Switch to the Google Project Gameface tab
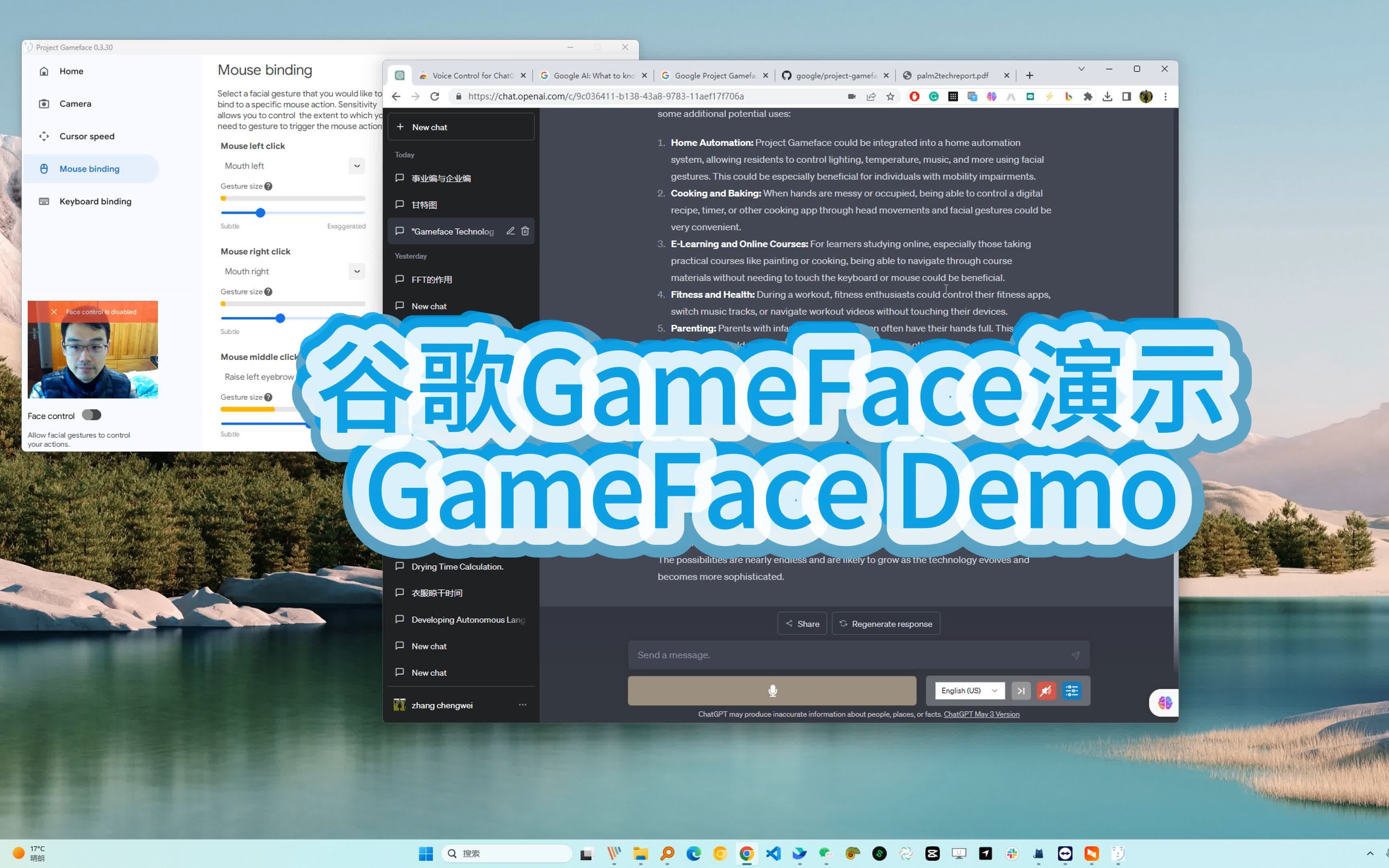 pos(713,75)
